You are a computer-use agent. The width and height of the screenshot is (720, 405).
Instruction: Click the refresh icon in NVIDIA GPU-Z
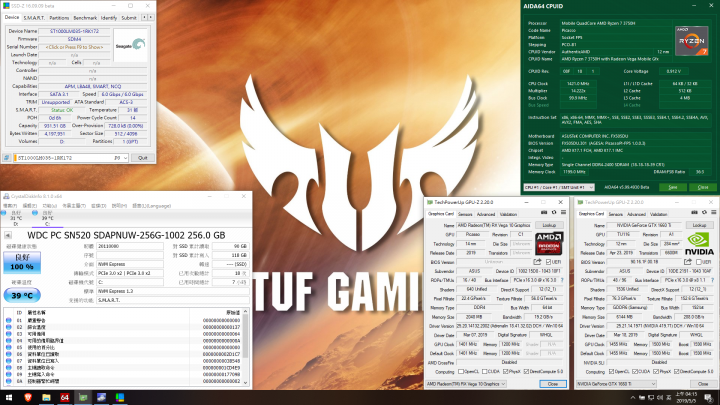pyautogui.click(x=704, y=213)
